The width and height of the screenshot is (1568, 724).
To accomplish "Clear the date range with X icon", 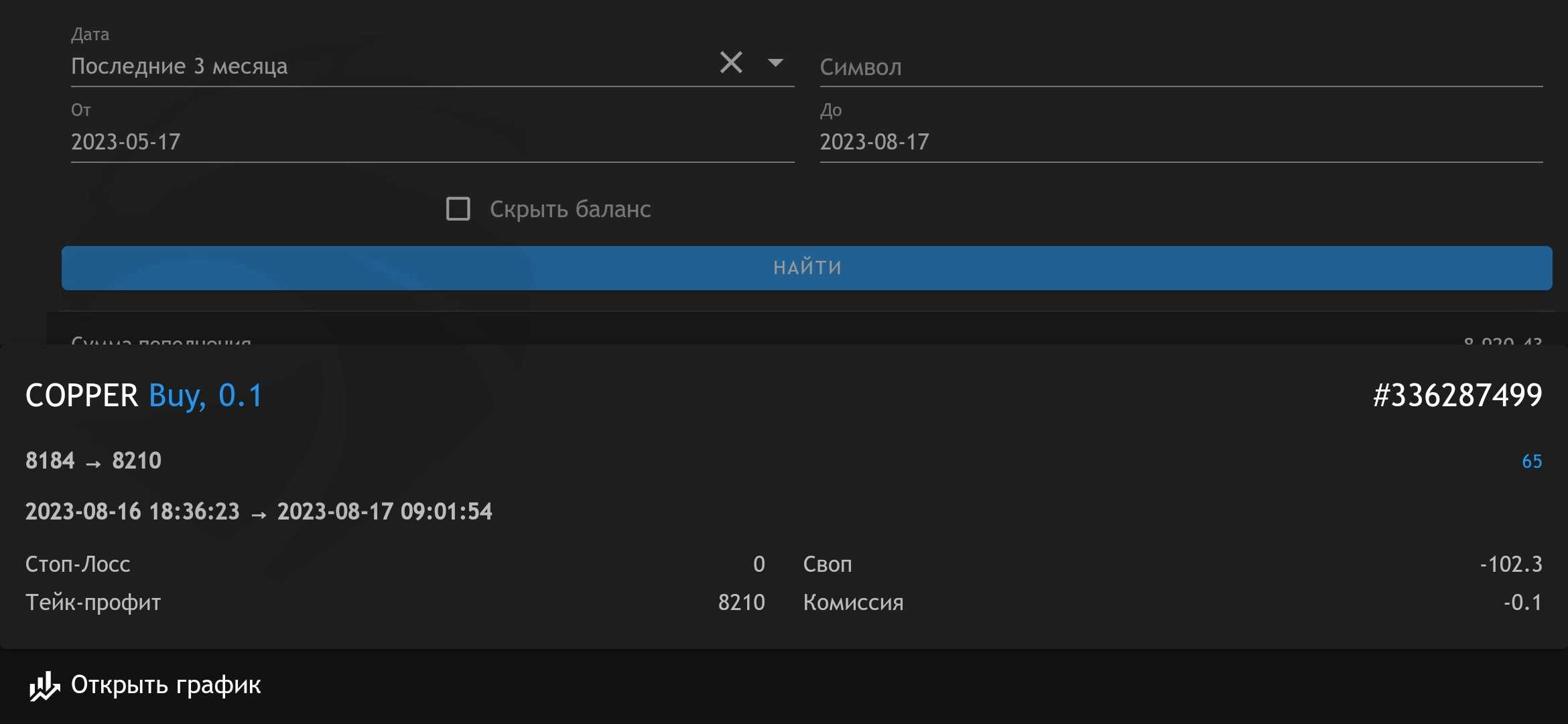I will [x=730, y=63].
